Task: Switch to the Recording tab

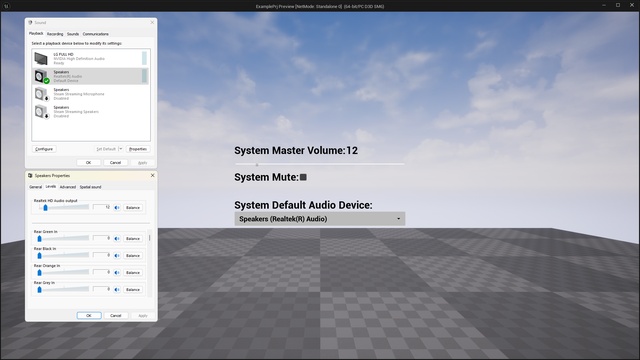Action: [x=55, y=34]
